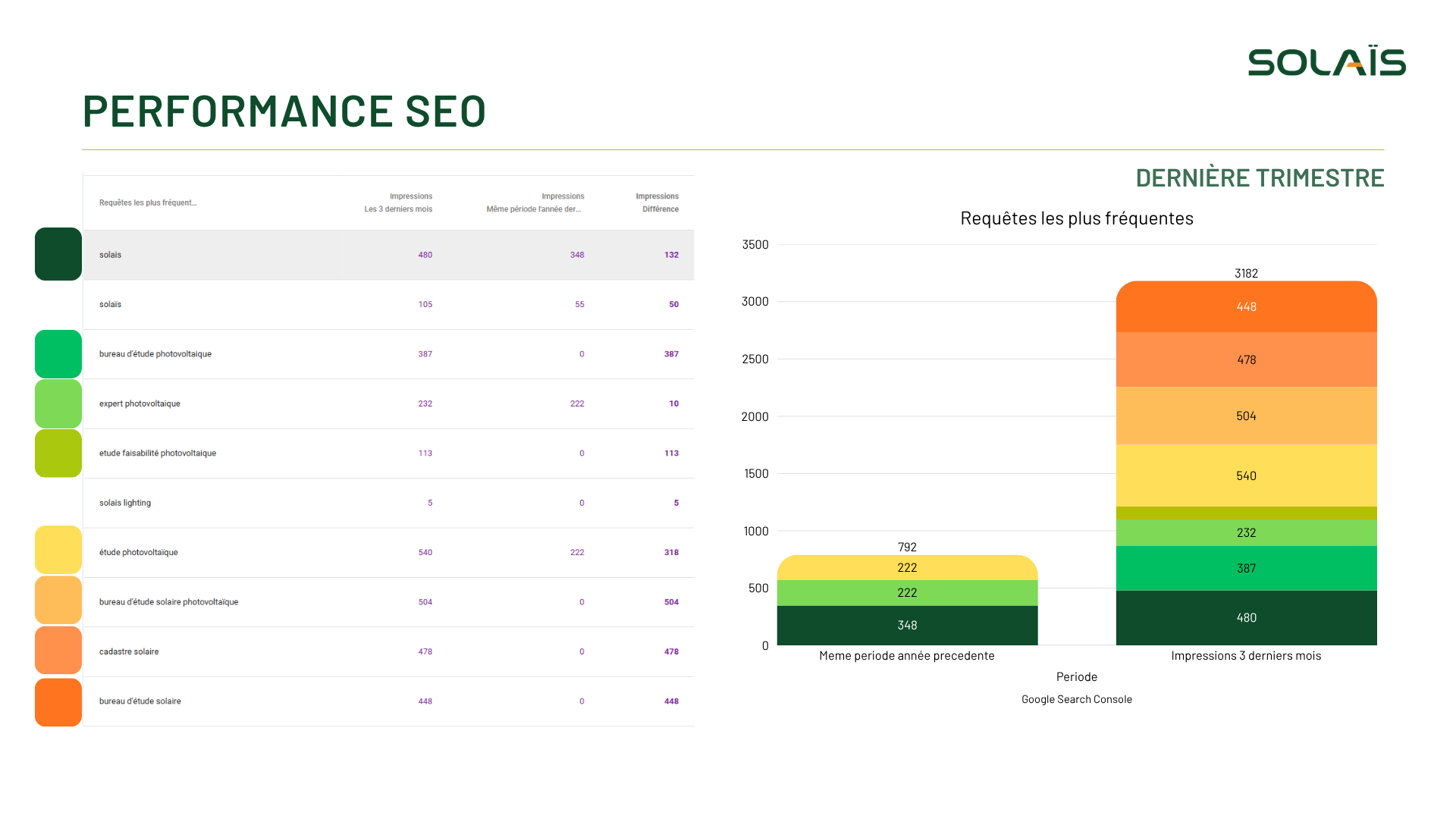This screenshot has width=1456, height=819.
Task: Click dark green swatch beside solais row
Action: click(58, 254)
